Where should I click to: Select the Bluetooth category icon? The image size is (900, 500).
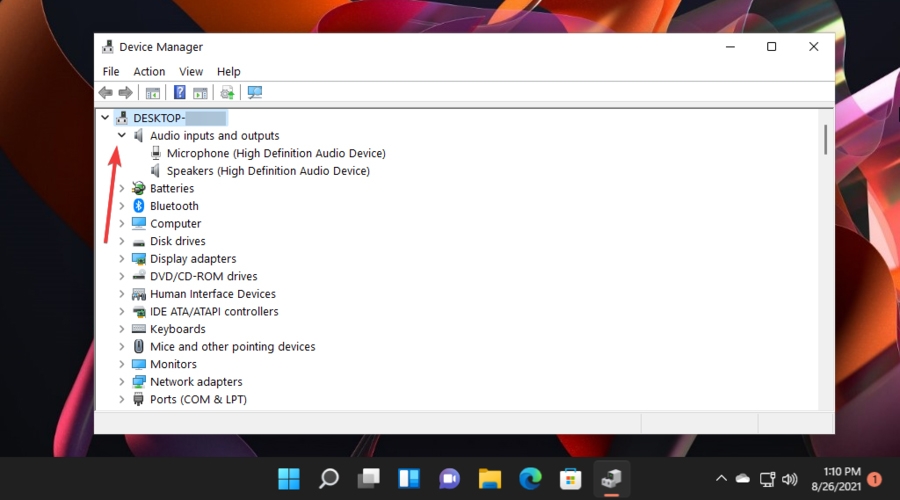coord(138,206)
